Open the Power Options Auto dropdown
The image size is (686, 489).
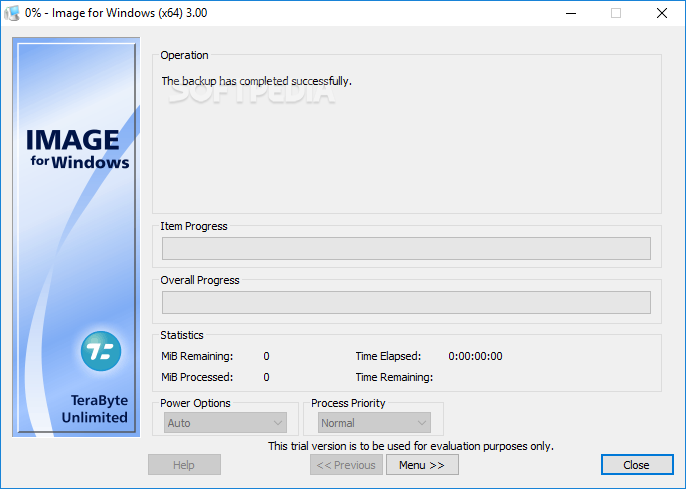[x=225, y=423]
